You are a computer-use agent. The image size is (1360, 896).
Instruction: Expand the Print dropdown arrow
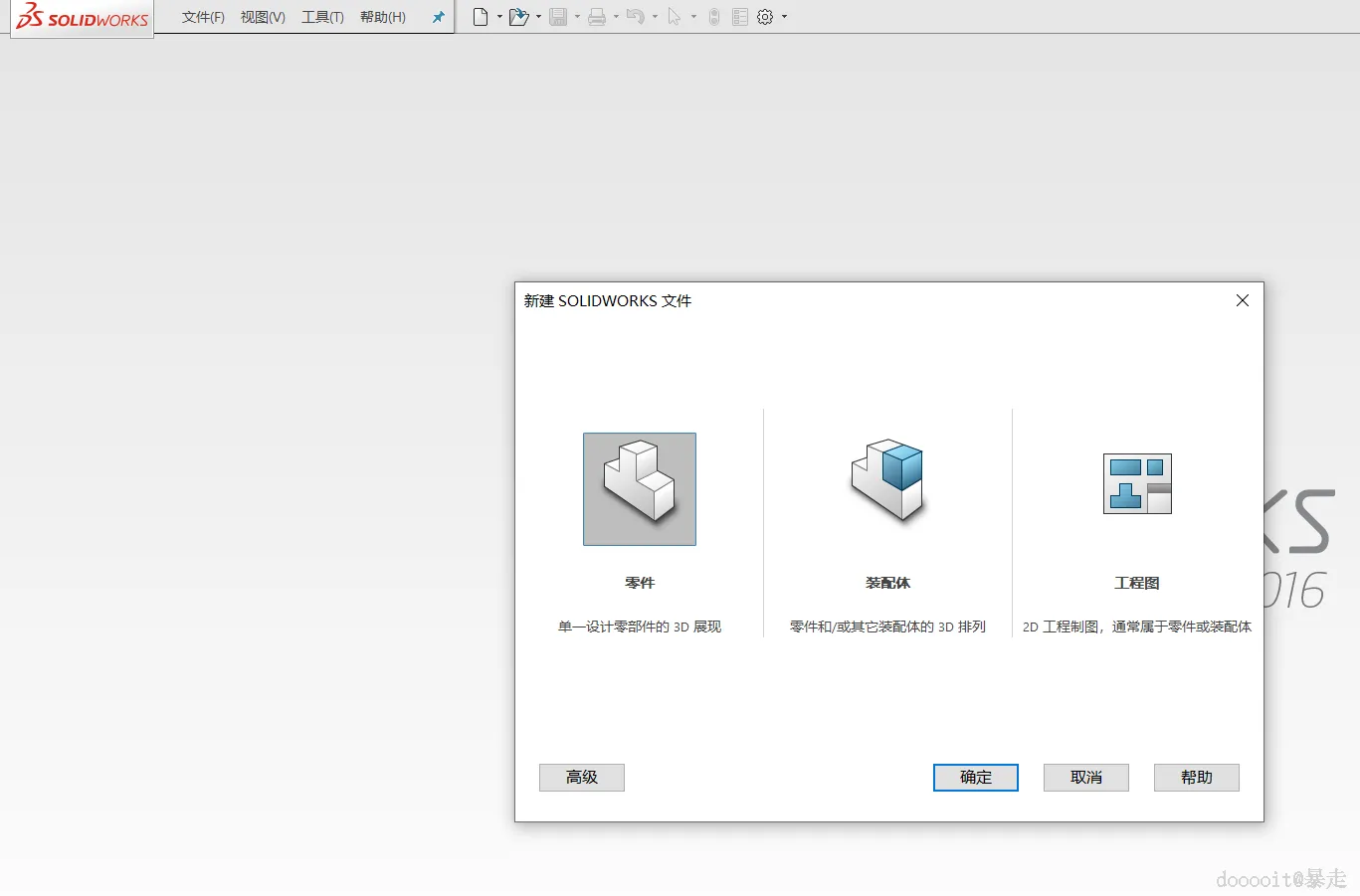(x=616, y=17)
